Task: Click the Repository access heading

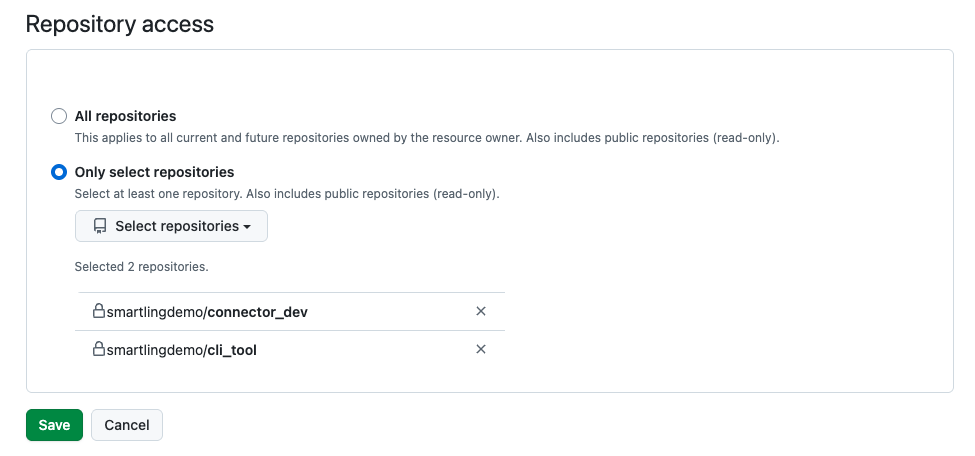Action: 119,24
